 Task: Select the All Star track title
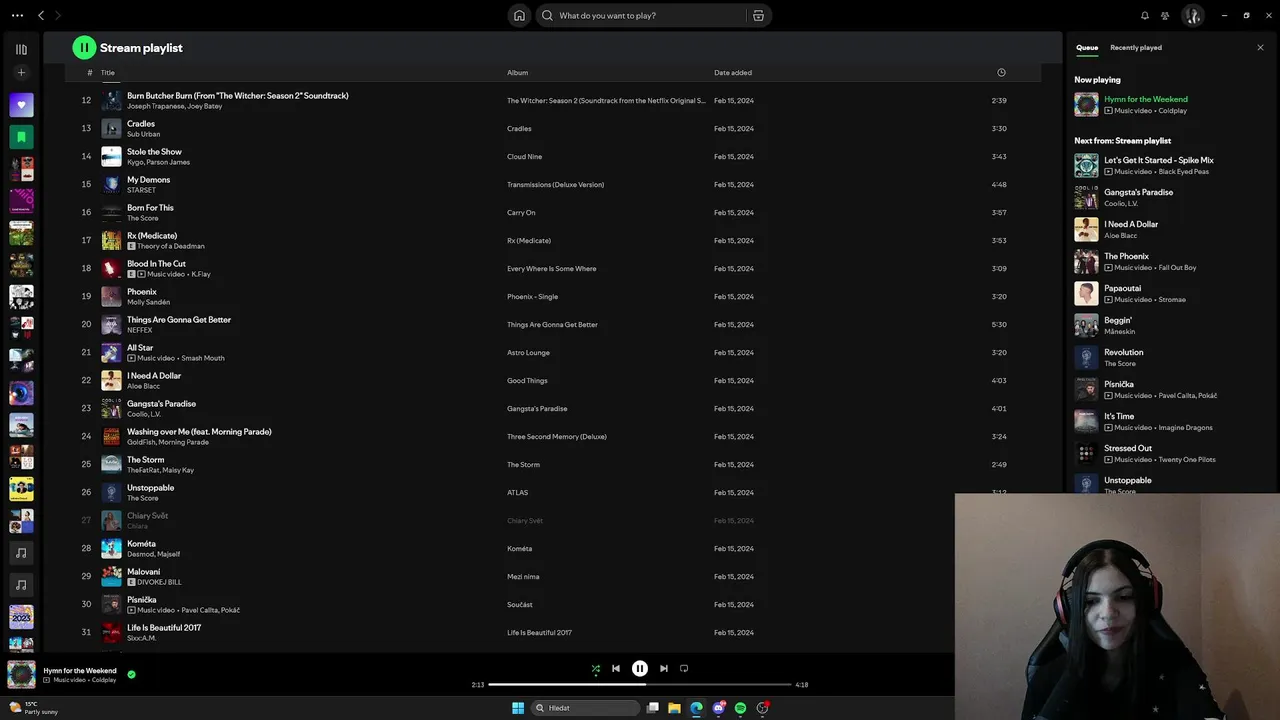140,348
